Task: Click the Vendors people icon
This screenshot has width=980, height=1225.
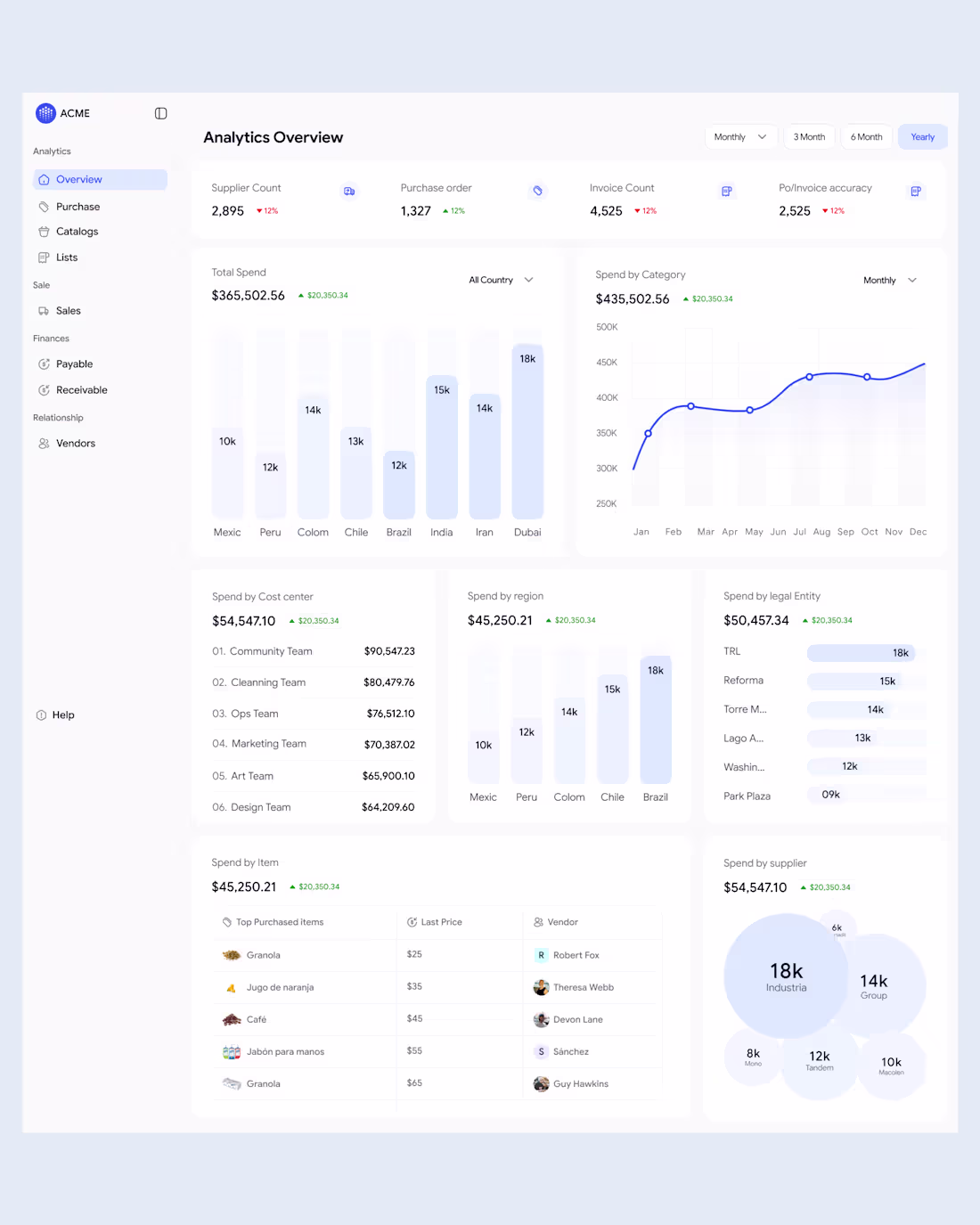Action: coord(44,443)
